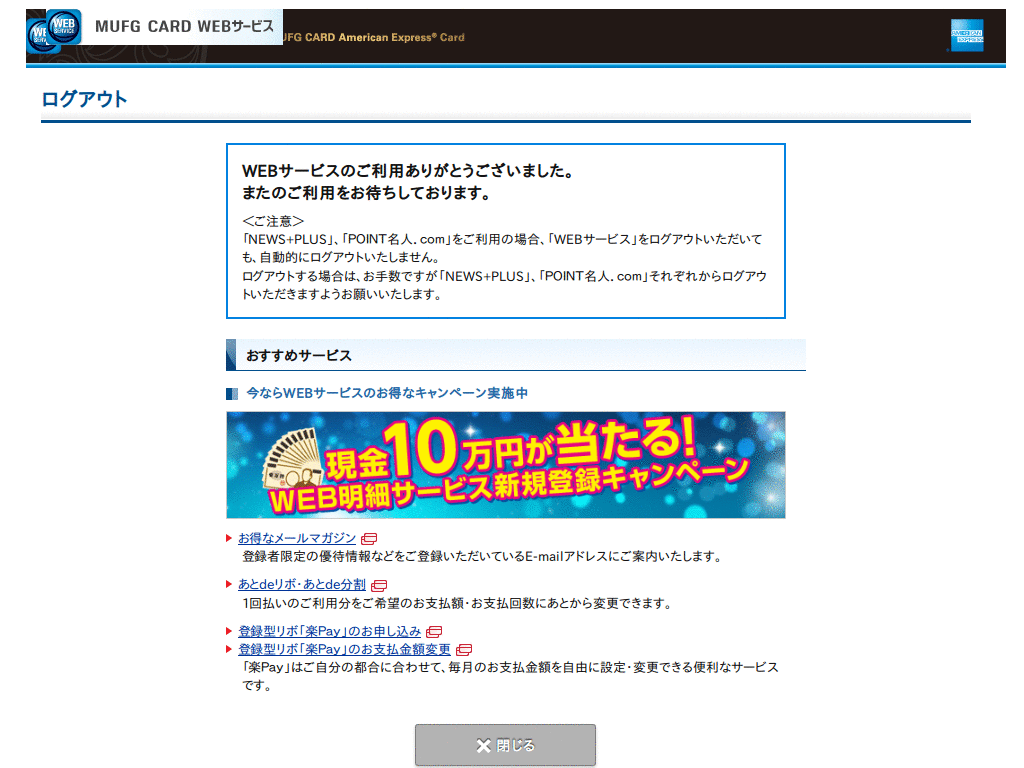Click the red arrow before あとdeリボ・あとde分割
The height and width of the screenshot is (768, 1024).
tap(229, 584)
